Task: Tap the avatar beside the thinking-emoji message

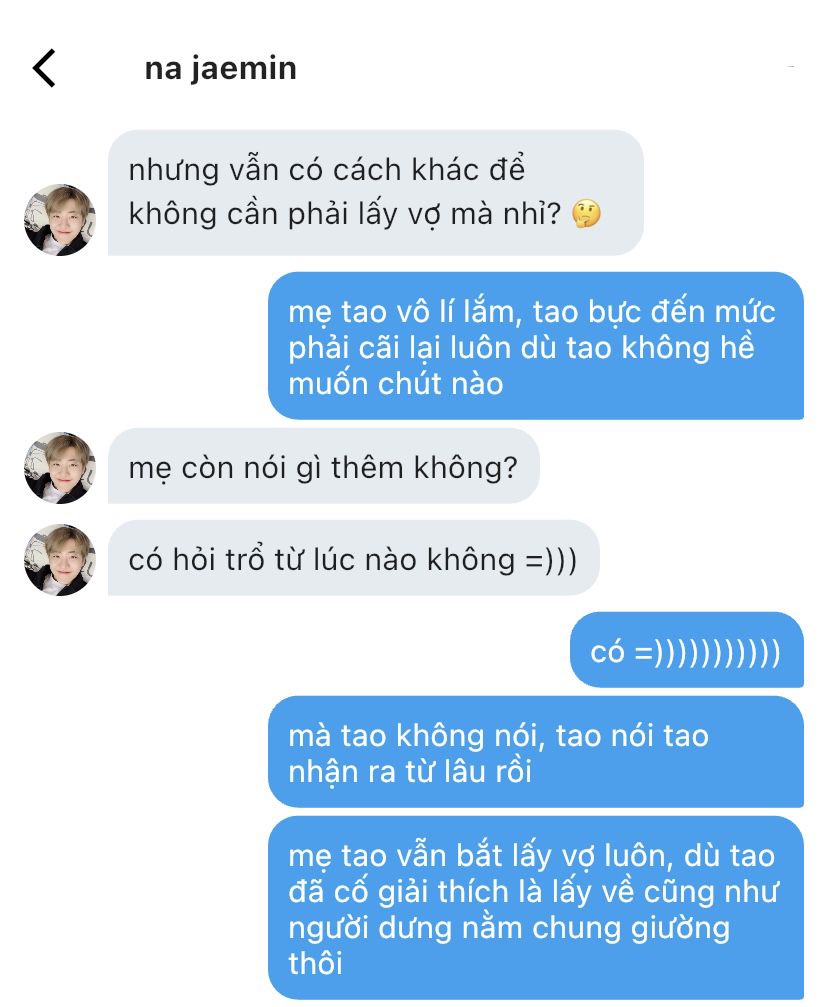Action: point(60,220)
